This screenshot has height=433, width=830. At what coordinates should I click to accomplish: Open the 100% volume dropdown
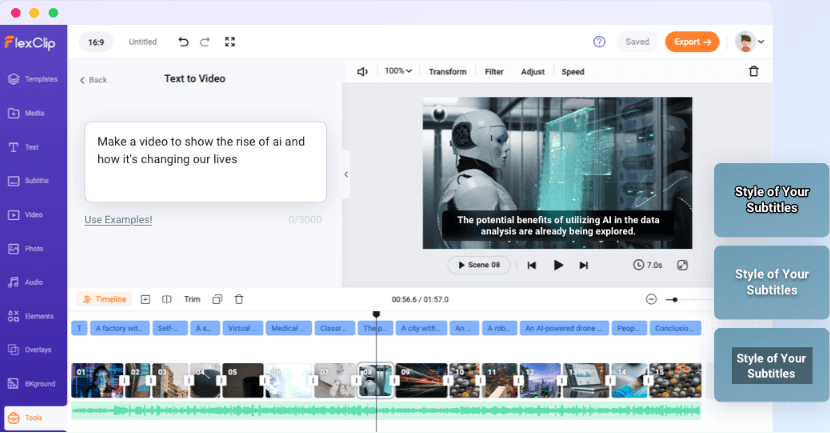point(398,72)
